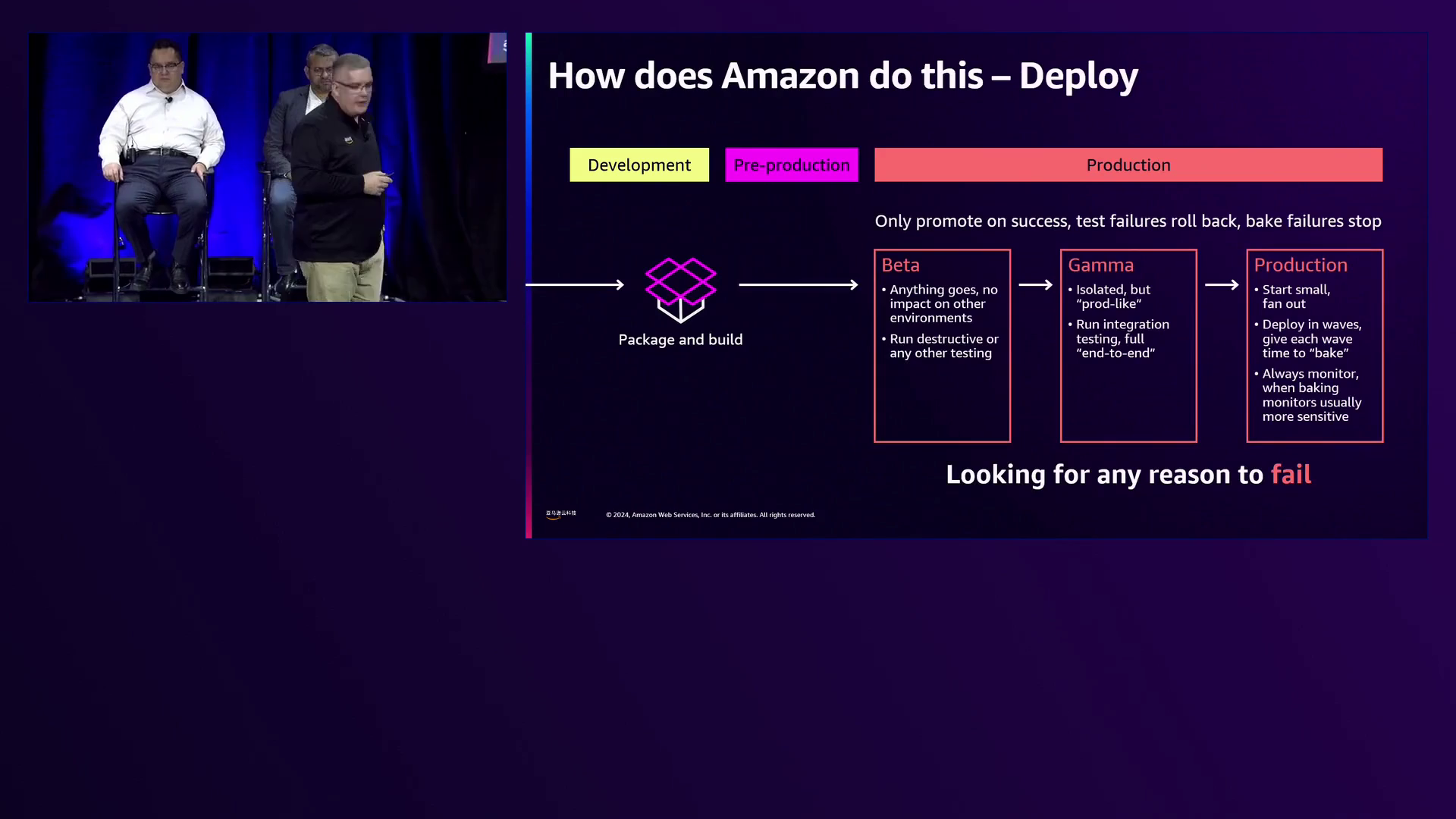This screenshot has height=819, width=1456.
Task: Click 'Deploy in waves' bullet
Action: (x=1307, y=338)
